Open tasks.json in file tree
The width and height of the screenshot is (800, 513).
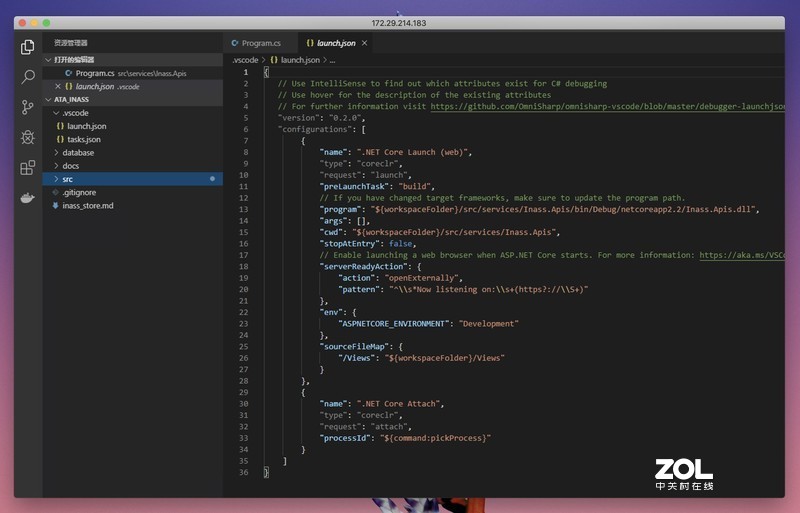point(84,139)
